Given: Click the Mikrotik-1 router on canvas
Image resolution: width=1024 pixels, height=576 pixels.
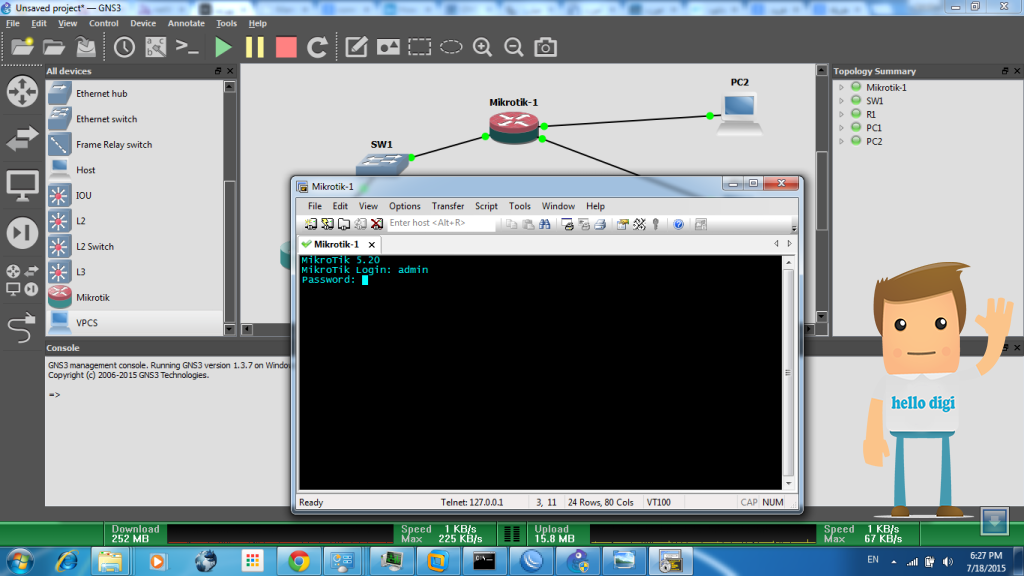Looking at the screenshot, I should point(514,127).
